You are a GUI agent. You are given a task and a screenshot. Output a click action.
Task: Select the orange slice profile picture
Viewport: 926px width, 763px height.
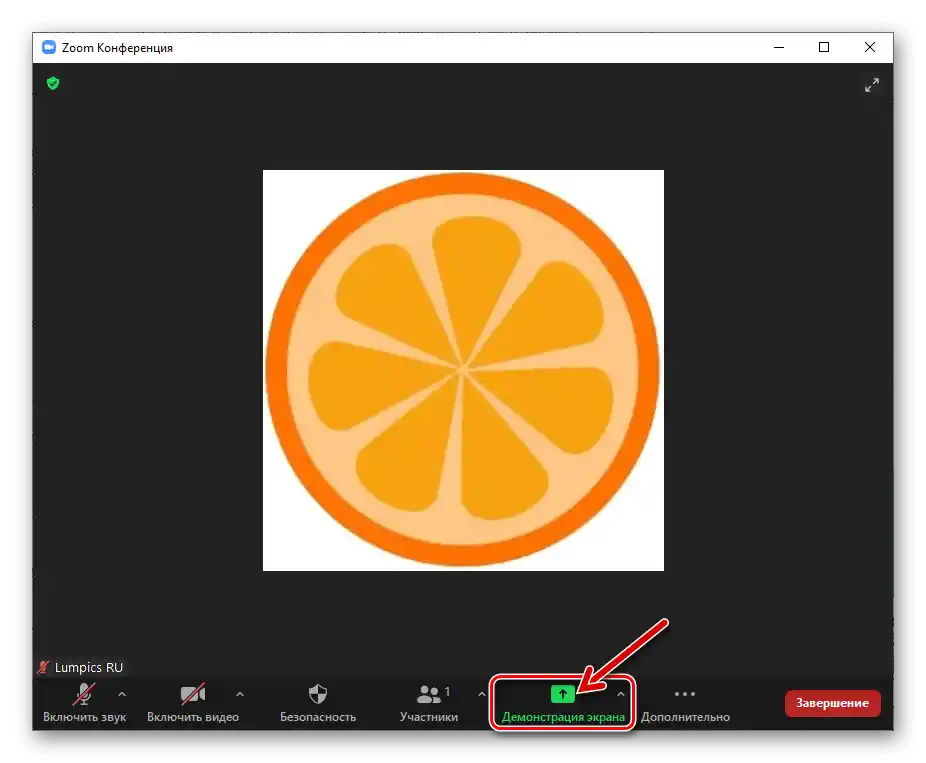pyautogui.click(x=463, y=370)
